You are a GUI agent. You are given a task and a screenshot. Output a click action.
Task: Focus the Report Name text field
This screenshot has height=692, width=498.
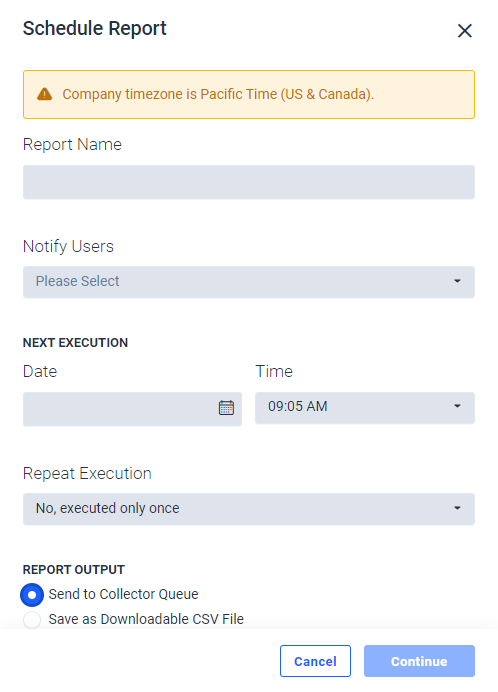(249, 182)
